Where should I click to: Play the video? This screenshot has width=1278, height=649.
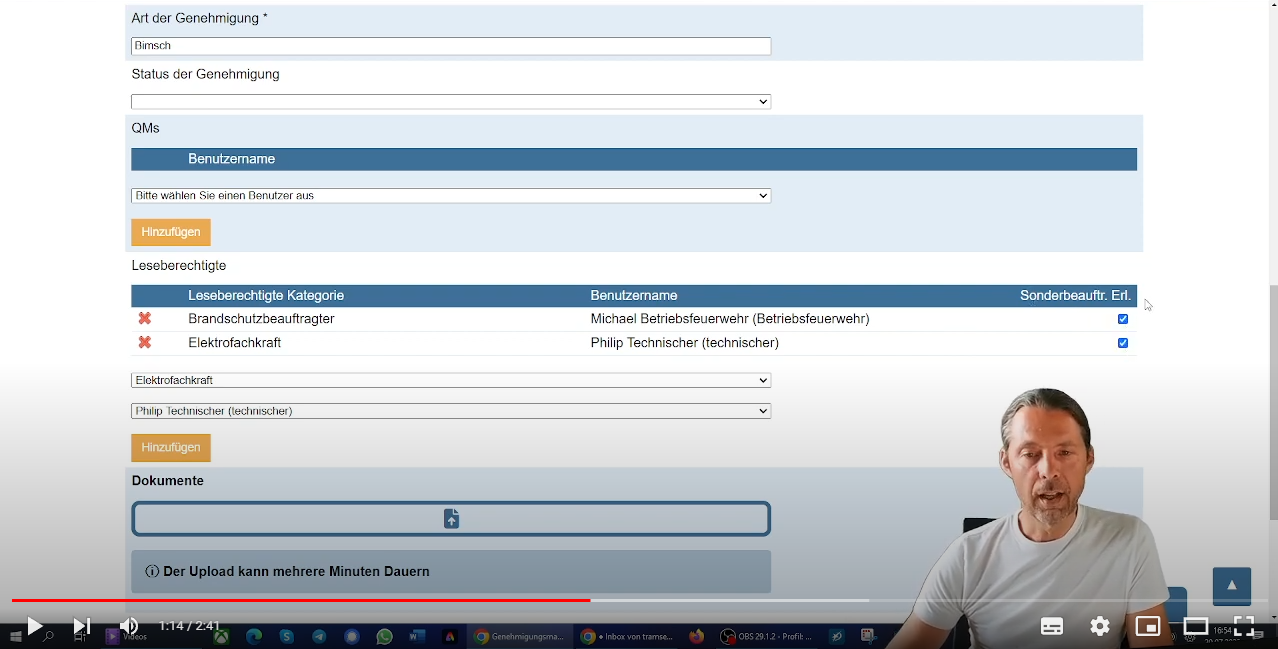[x=34, y=627]
